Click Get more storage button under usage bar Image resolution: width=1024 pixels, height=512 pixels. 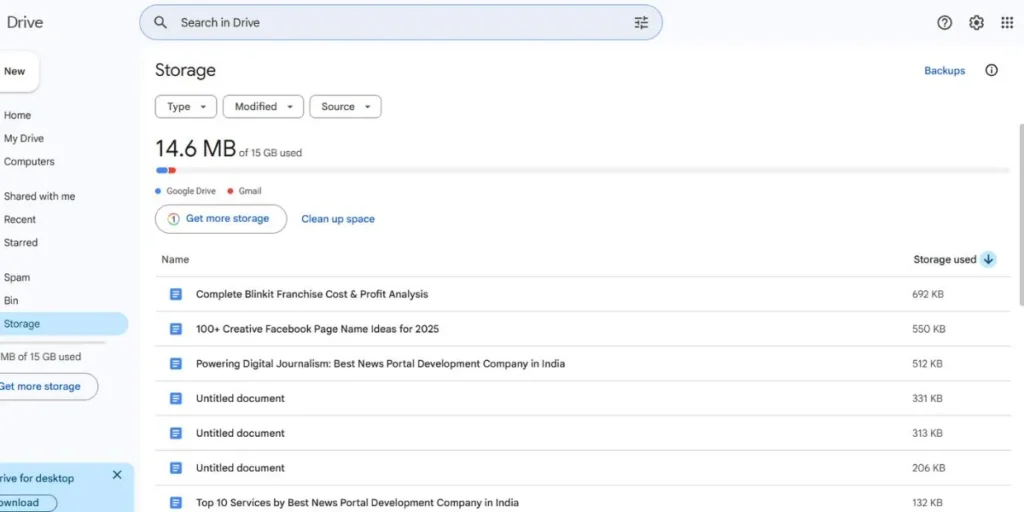click(220, 219)
